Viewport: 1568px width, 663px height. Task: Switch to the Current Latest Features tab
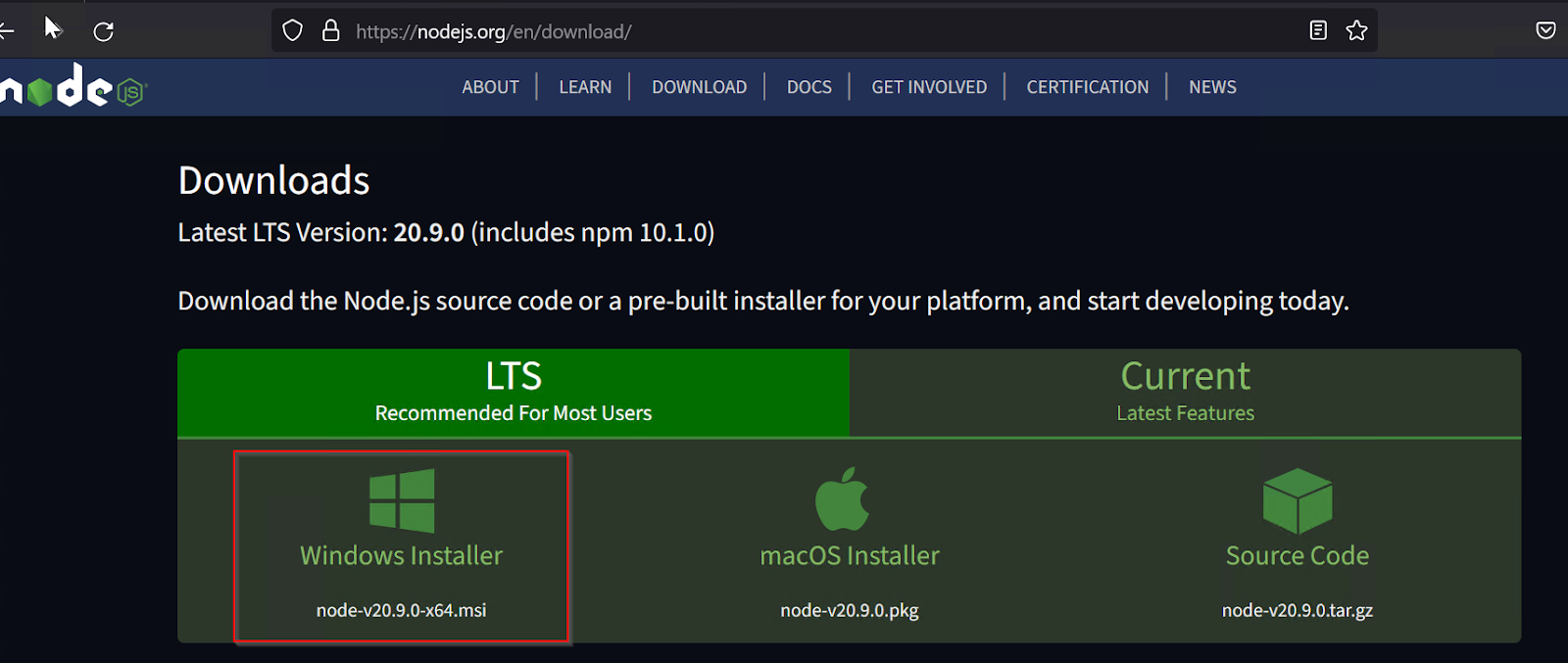(1186, 392)
